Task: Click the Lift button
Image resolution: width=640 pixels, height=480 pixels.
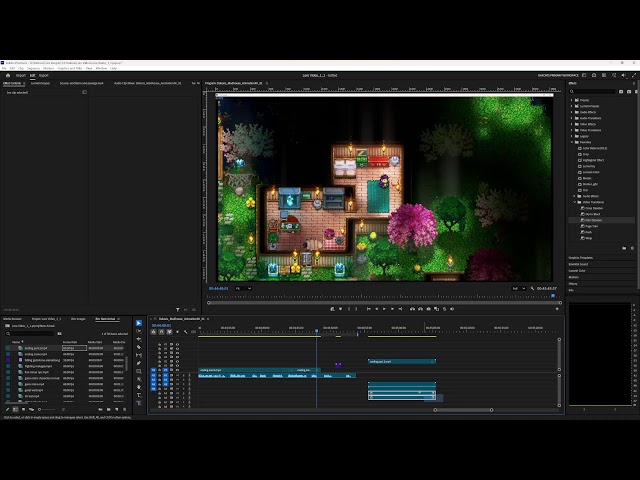Action: pos(412,309)
